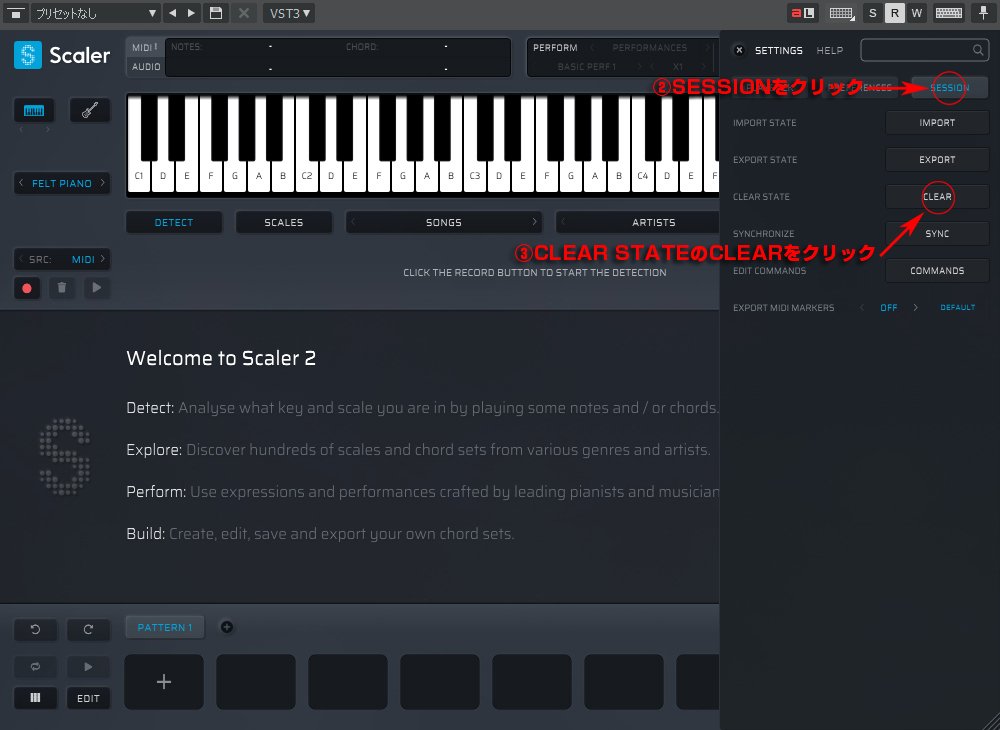The height and width of the screenshot is (730, 1000).
Task: Click the IMPORT state button
Action: tap(937, 122)
